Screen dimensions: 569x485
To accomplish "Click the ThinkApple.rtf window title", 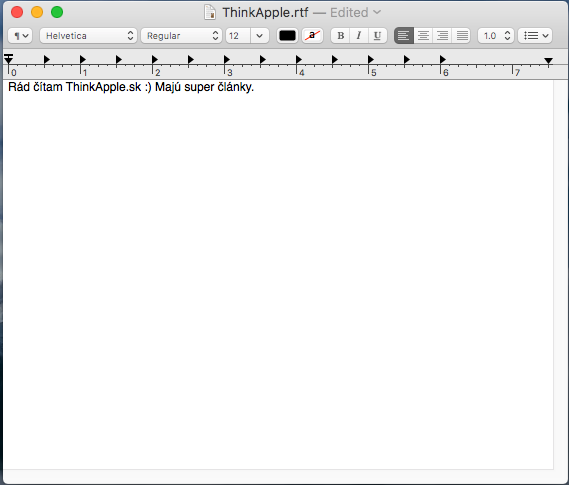I will click(x=265, y=12).
